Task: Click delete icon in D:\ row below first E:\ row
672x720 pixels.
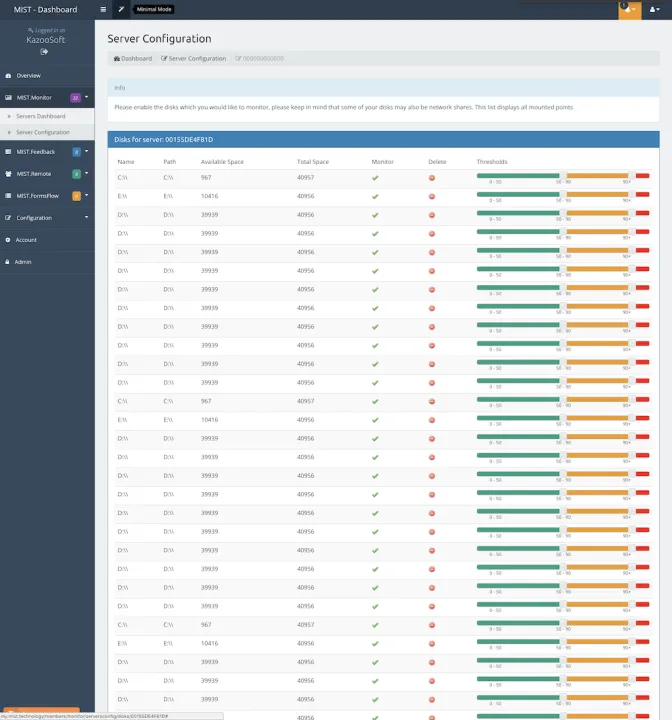Action: coord(432,215)
